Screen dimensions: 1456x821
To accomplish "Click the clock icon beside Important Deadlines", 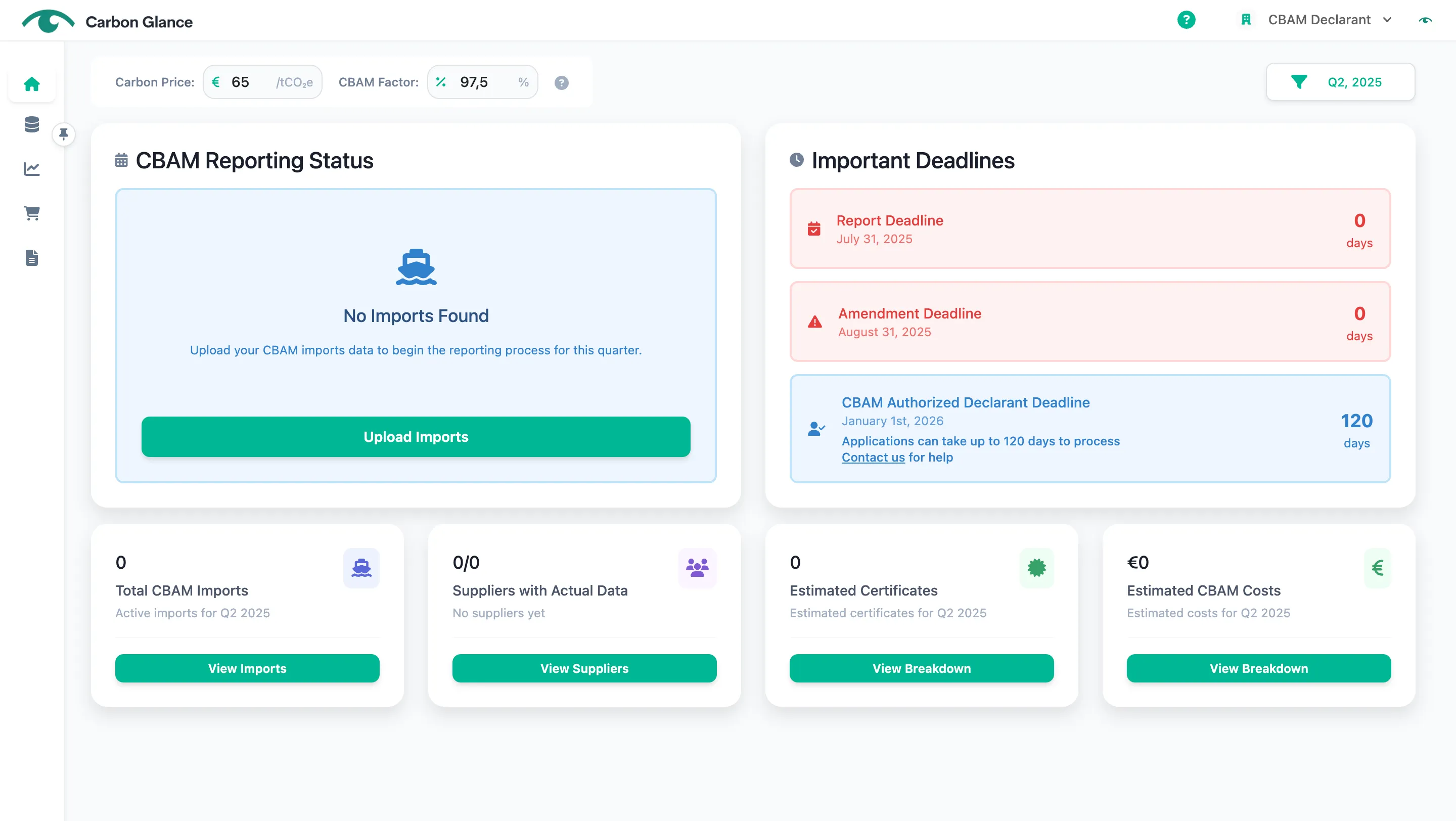I will tap(796, 160).
